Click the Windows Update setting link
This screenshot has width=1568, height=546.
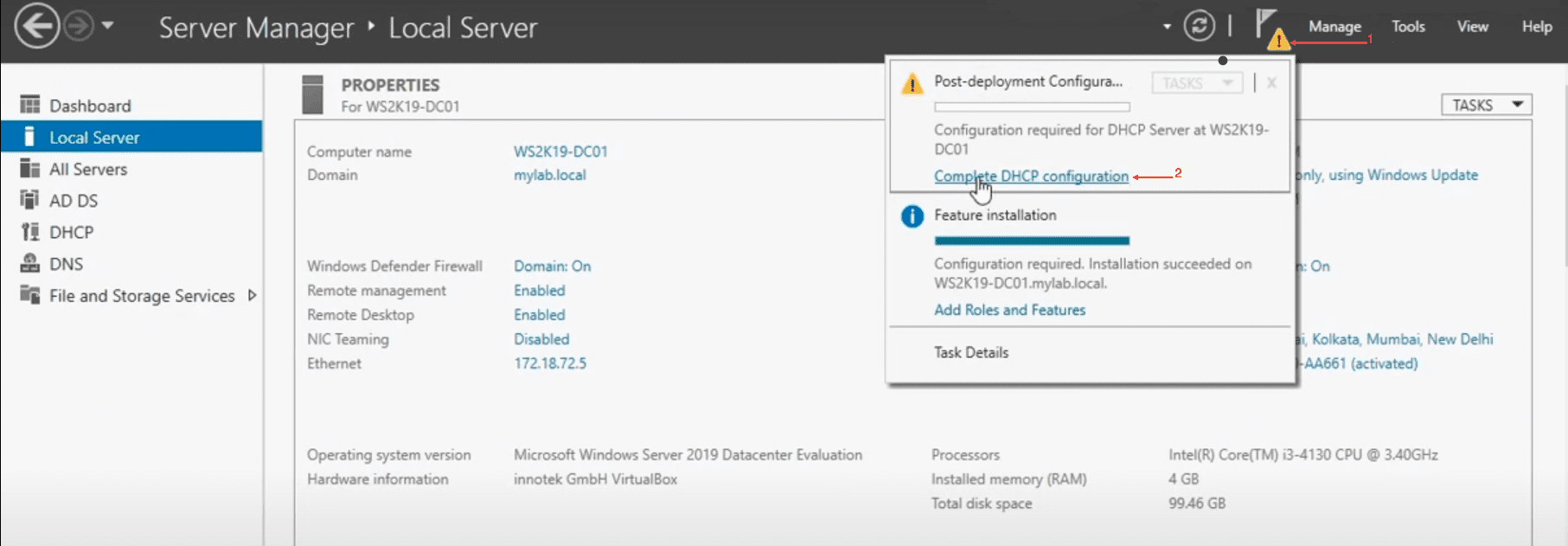click(1387, 175)
